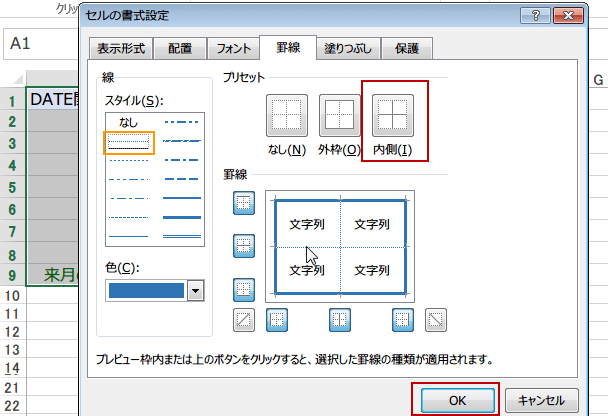Select column G header in the worksheet
608x416 pixels.
(598, 80)
